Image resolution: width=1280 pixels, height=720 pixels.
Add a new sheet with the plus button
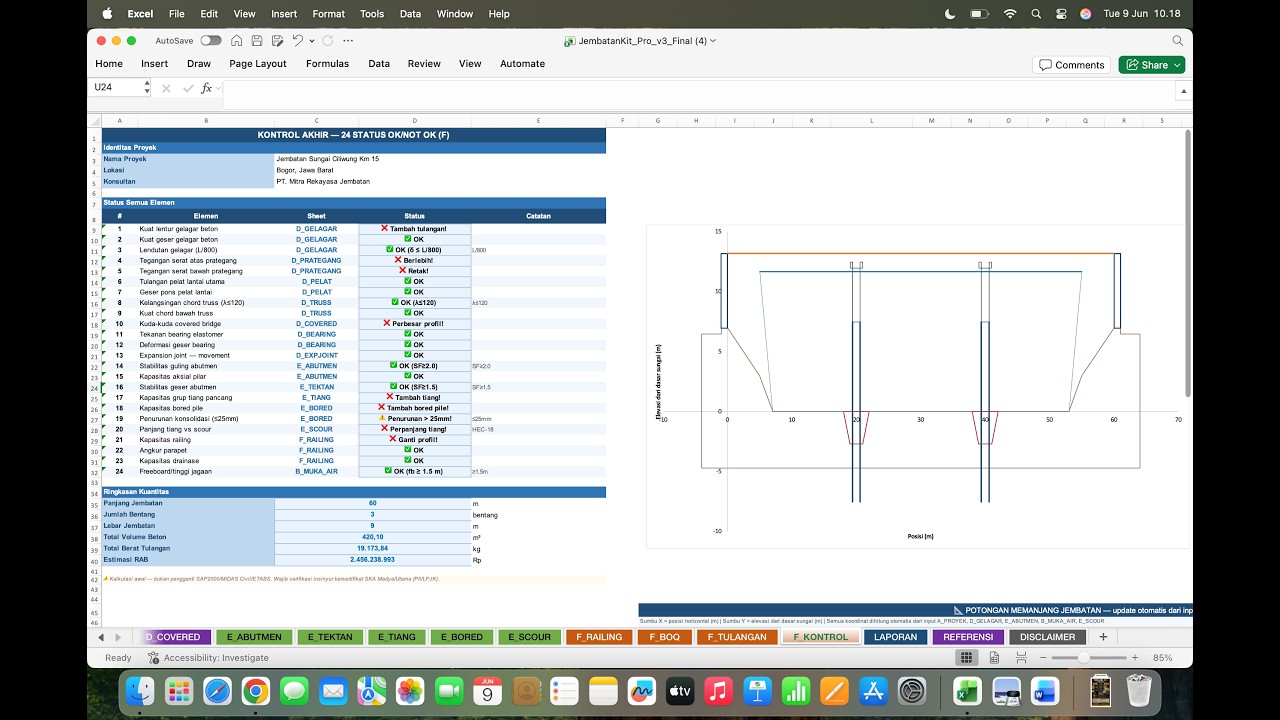1103,637
